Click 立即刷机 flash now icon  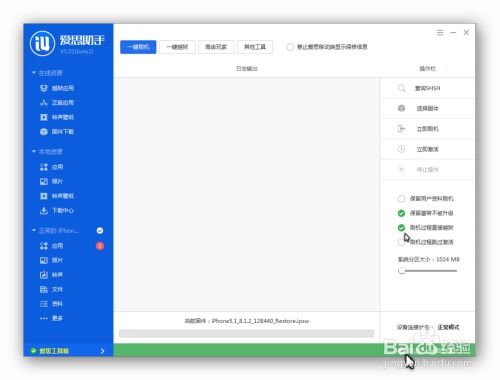coord(401,129)
